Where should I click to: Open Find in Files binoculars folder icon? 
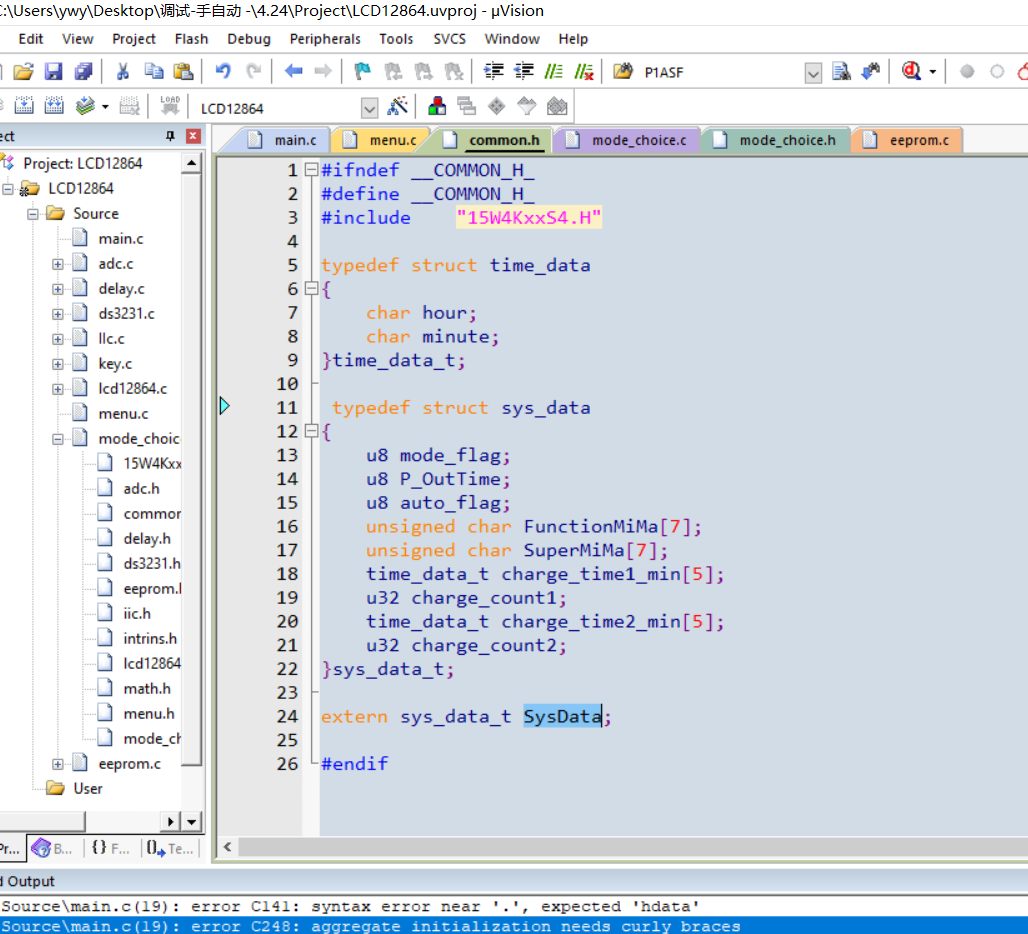point(623,71)
